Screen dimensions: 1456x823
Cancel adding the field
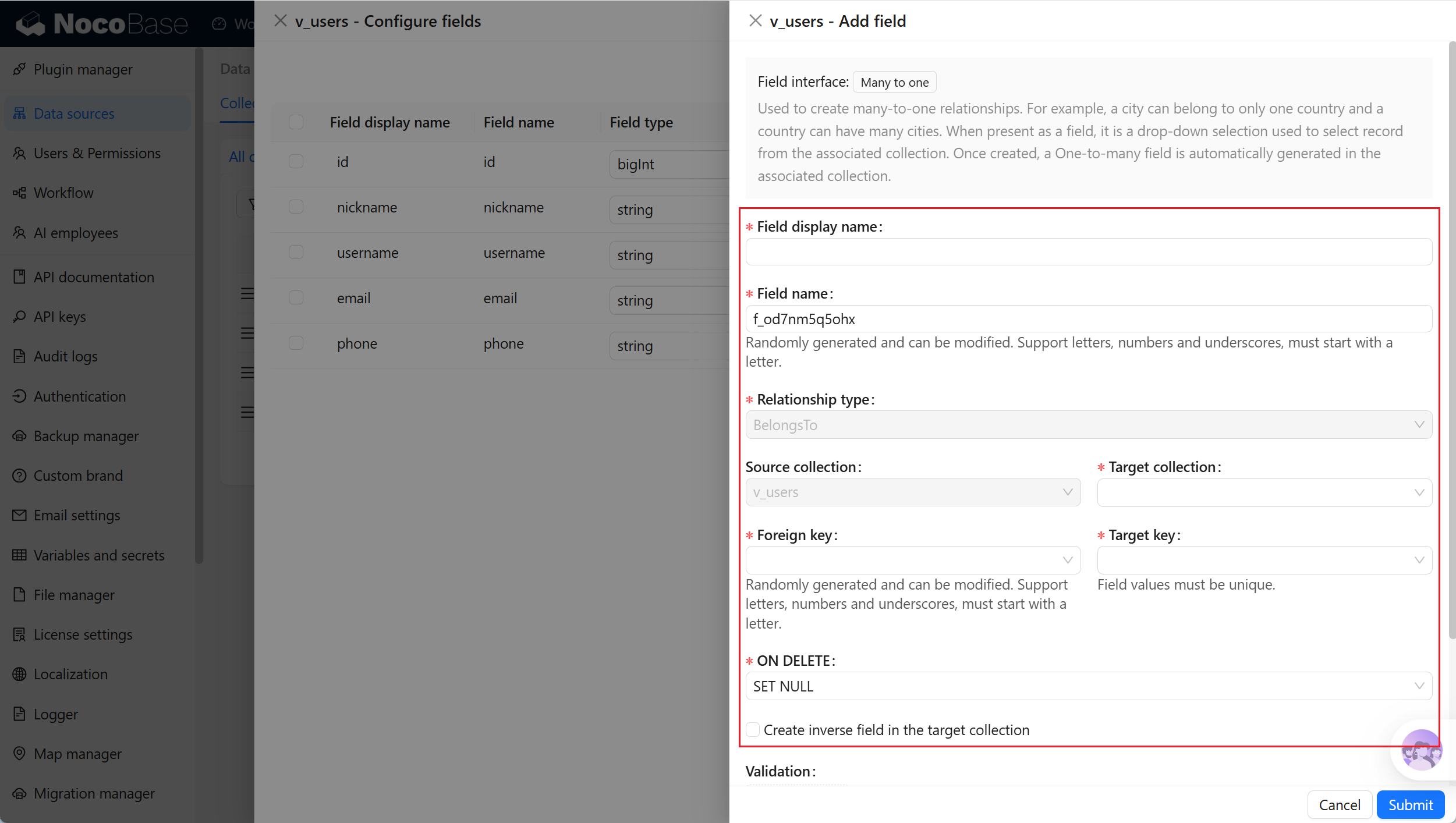click(x=1340, y=805)
